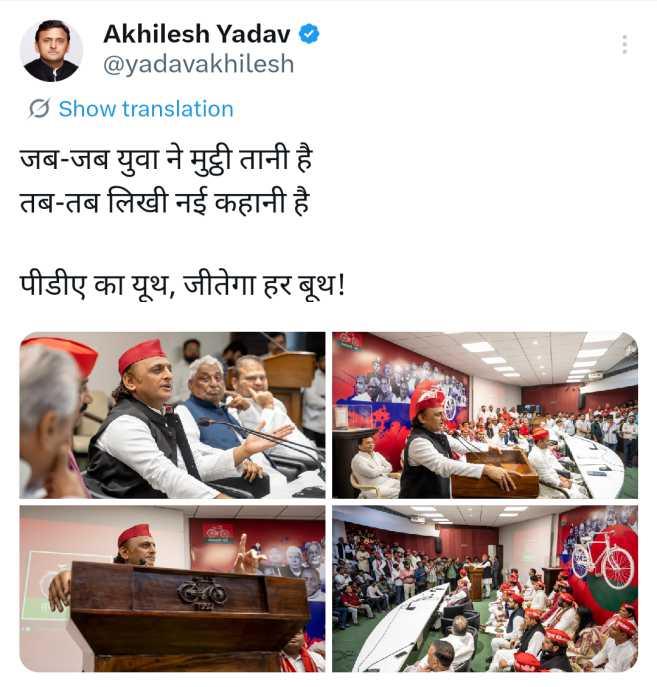This screenshot has height=687, width=657.
Task: Click the second Hindi line about नई कहानी
Action: [165, 202]
